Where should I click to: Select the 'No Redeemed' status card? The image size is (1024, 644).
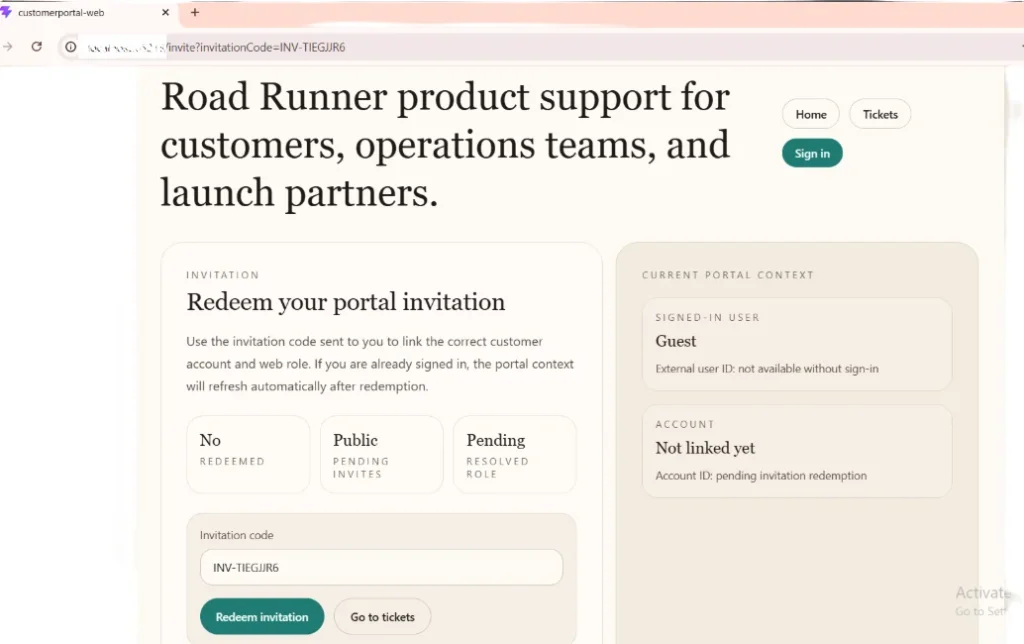point(248,454)
